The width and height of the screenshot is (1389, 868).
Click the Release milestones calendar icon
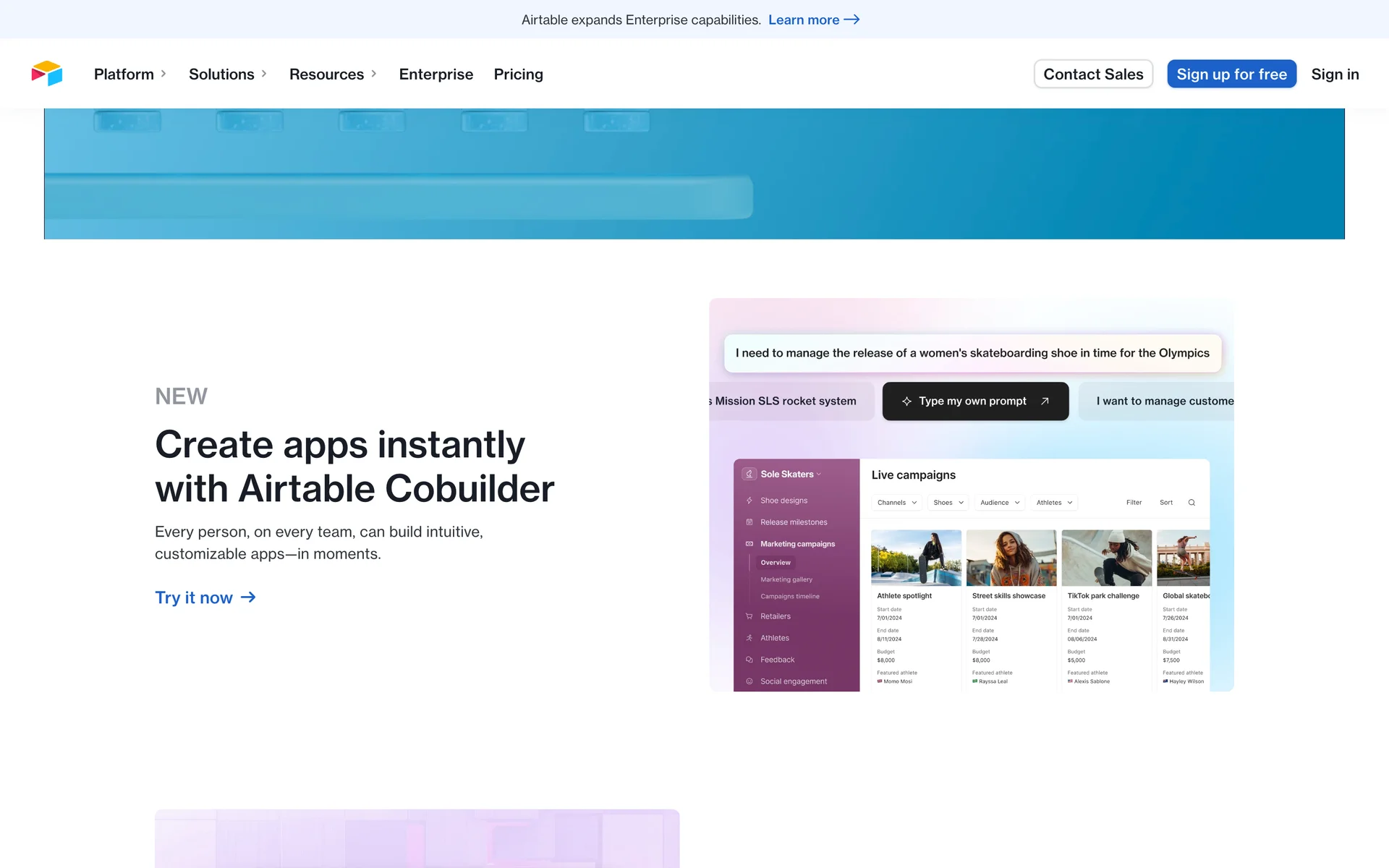749,522
